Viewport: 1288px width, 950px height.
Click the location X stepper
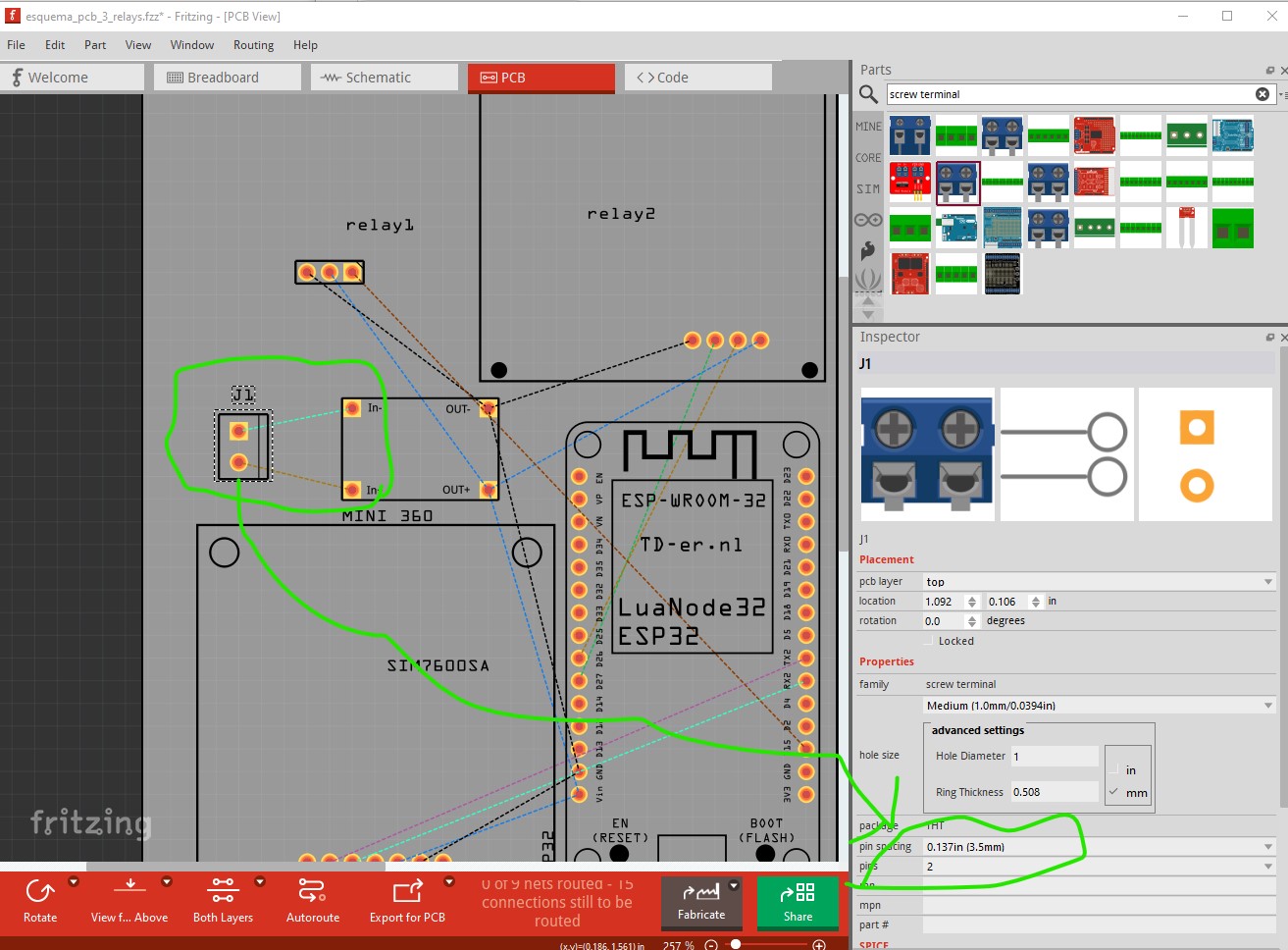click(972, 602)
